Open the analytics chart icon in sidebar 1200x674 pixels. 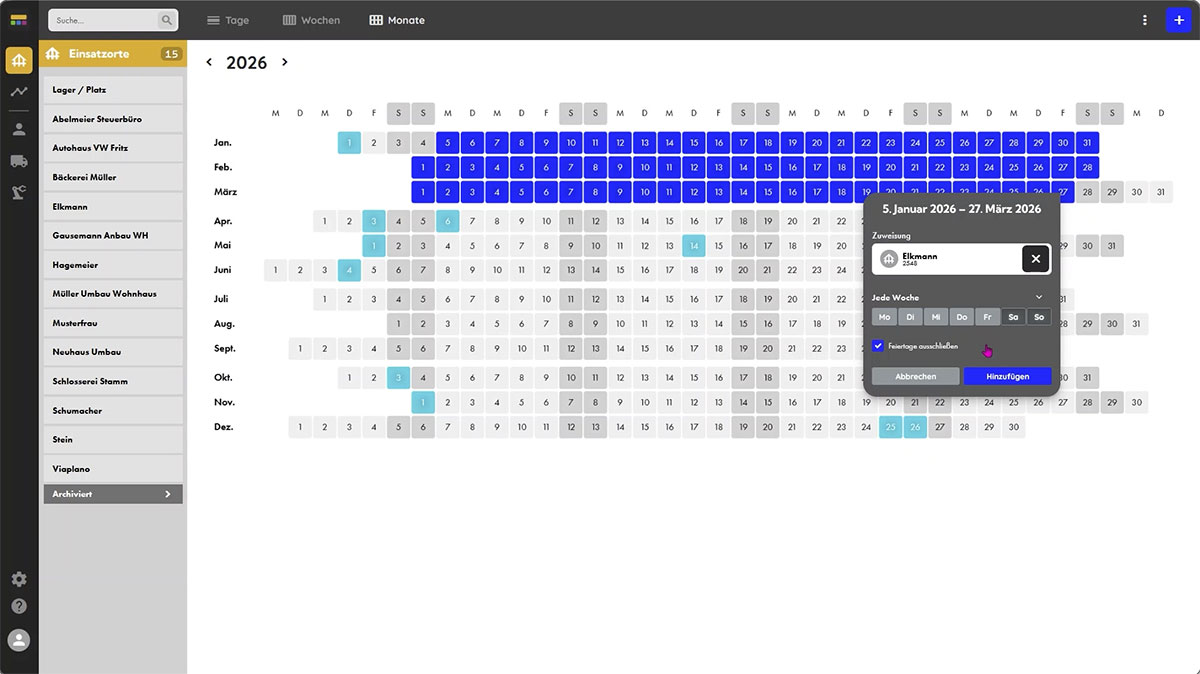(19, 91)
